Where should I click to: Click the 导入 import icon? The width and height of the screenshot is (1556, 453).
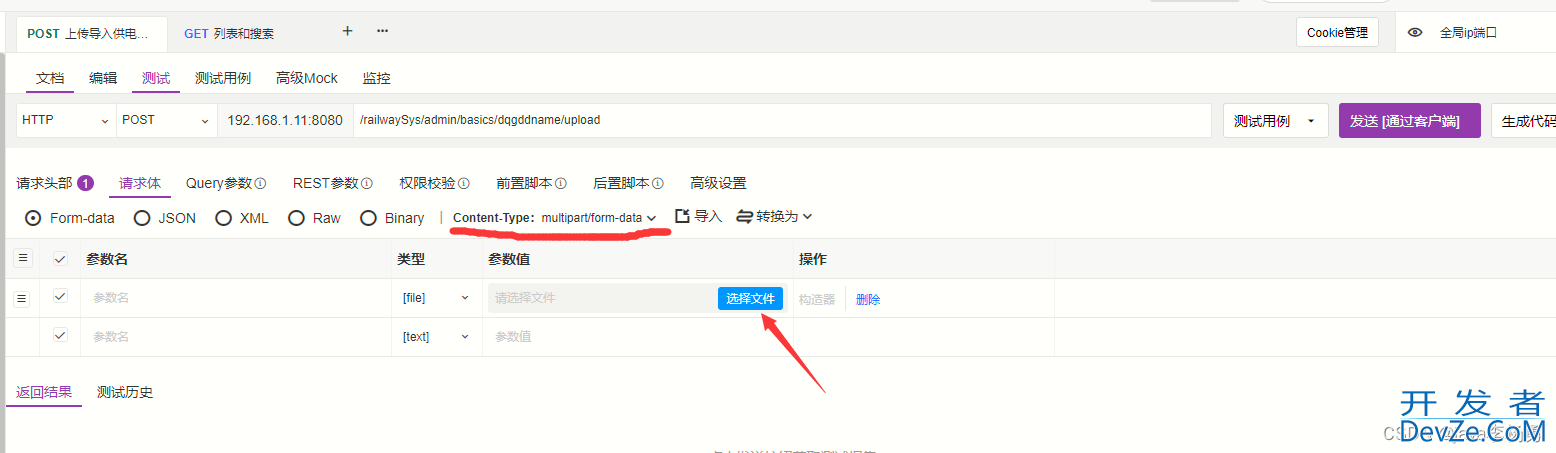683,217
